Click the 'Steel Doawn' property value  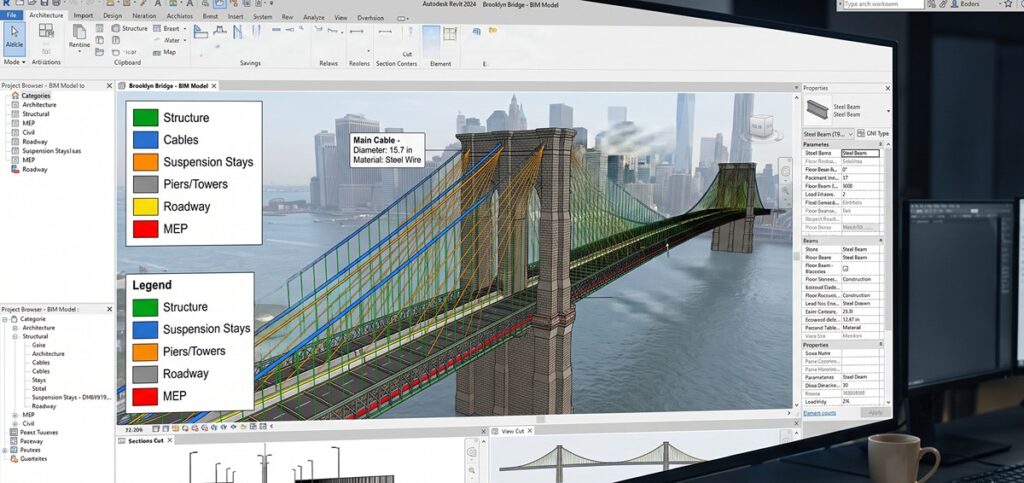[x=856, y=304]
